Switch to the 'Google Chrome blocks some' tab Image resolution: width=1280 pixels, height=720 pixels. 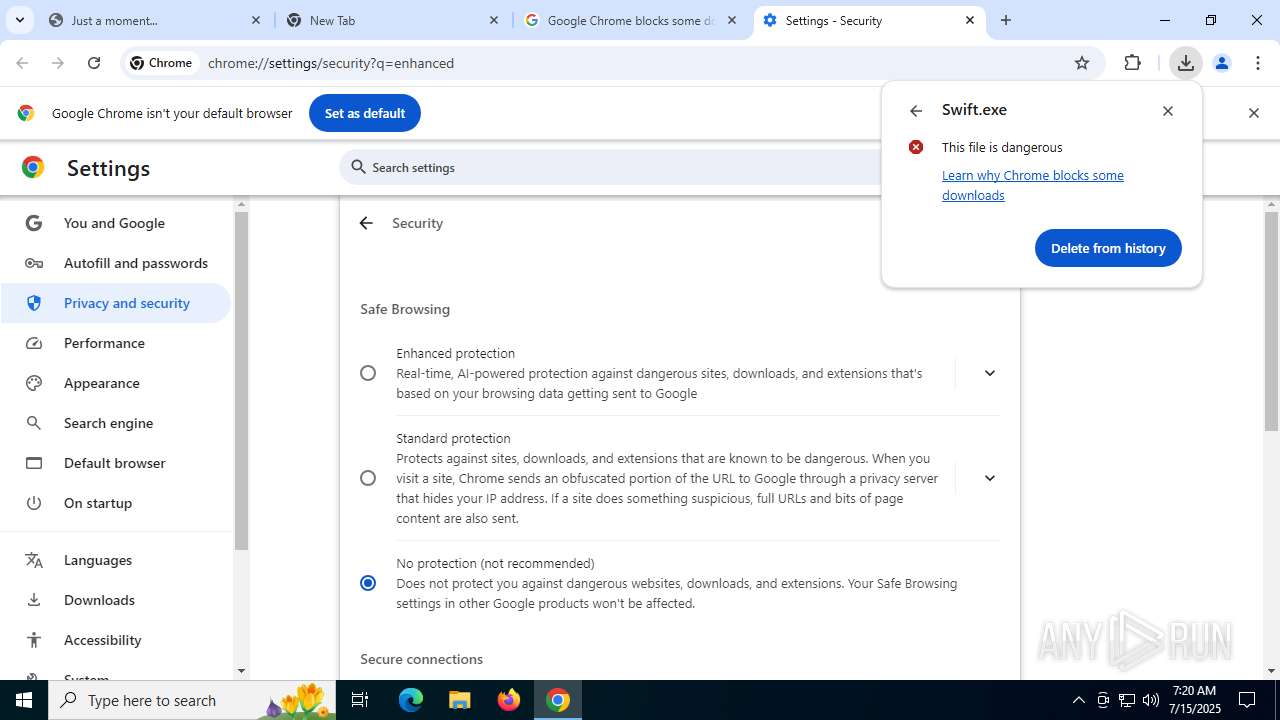pyautogui.click(x=631, y=20)
